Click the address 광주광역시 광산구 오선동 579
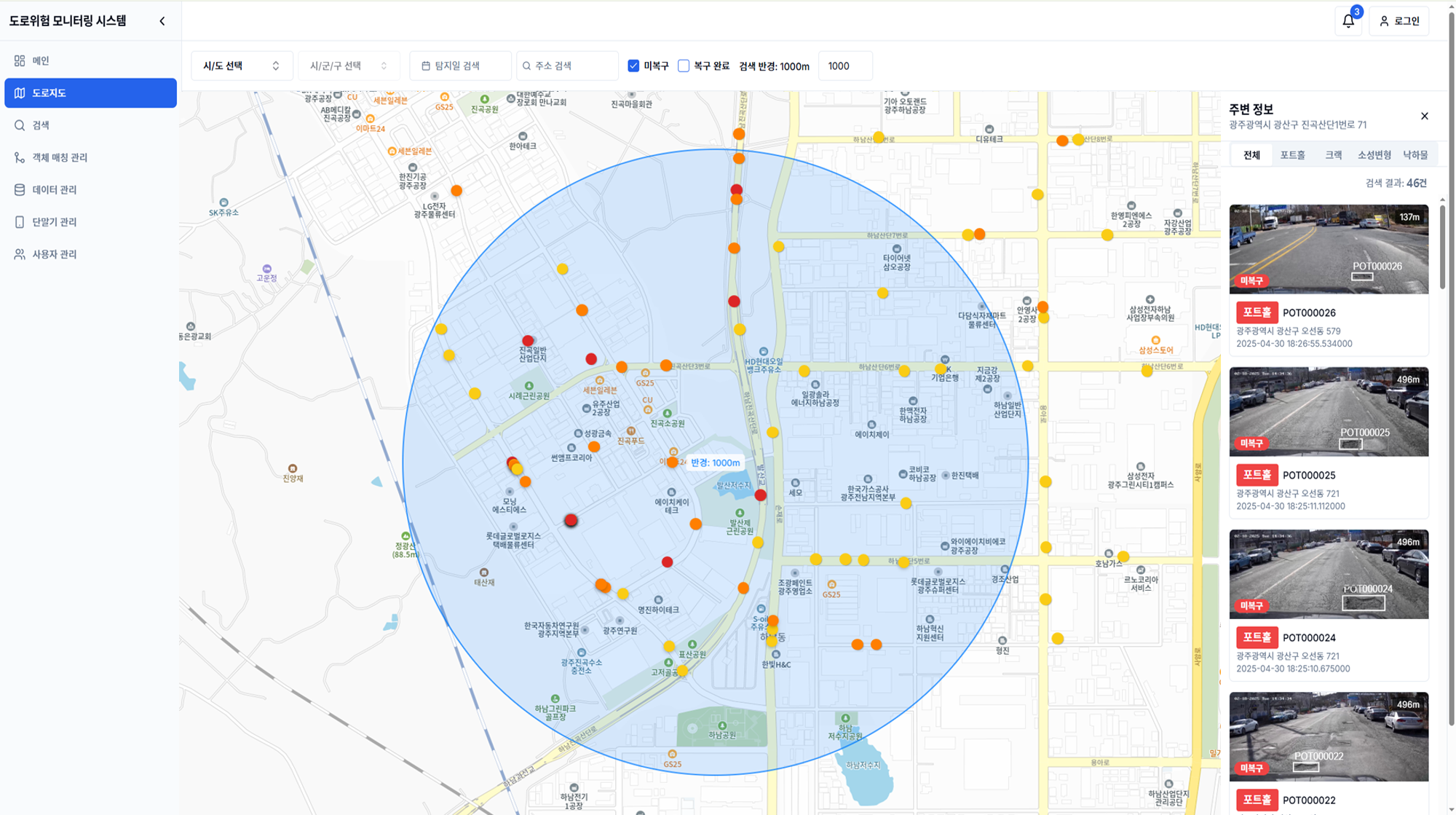The width and height of the screenshot is (1456, 815). tap(1289, 331)
